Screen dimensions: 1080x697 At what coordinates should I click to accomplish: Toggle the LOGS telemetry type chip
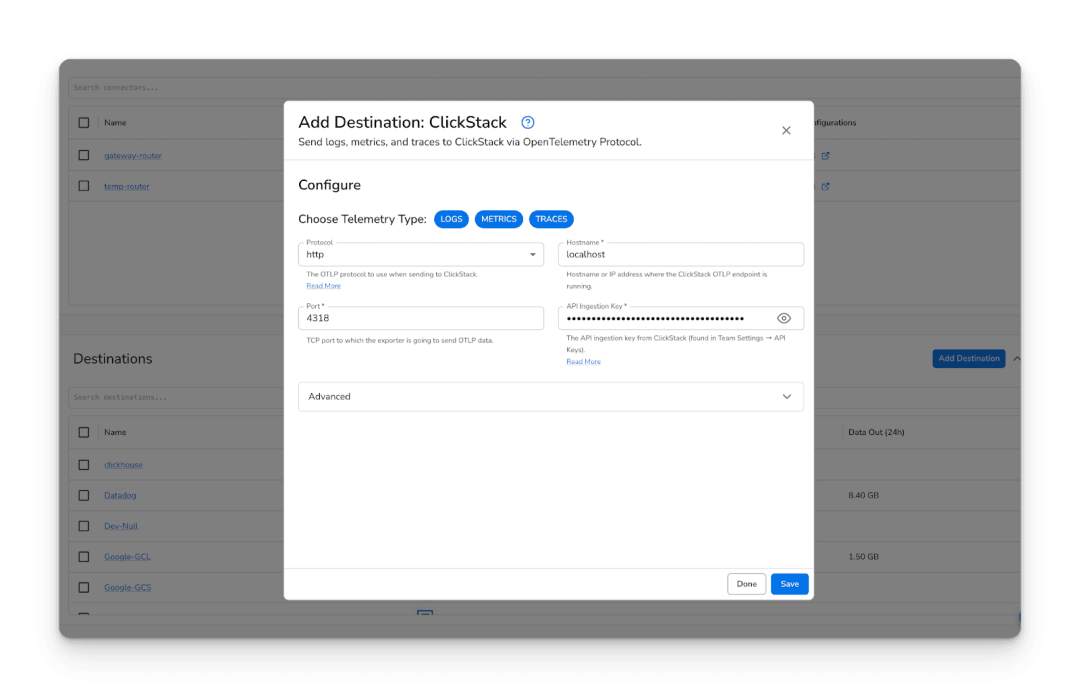(x=451, y=219)
